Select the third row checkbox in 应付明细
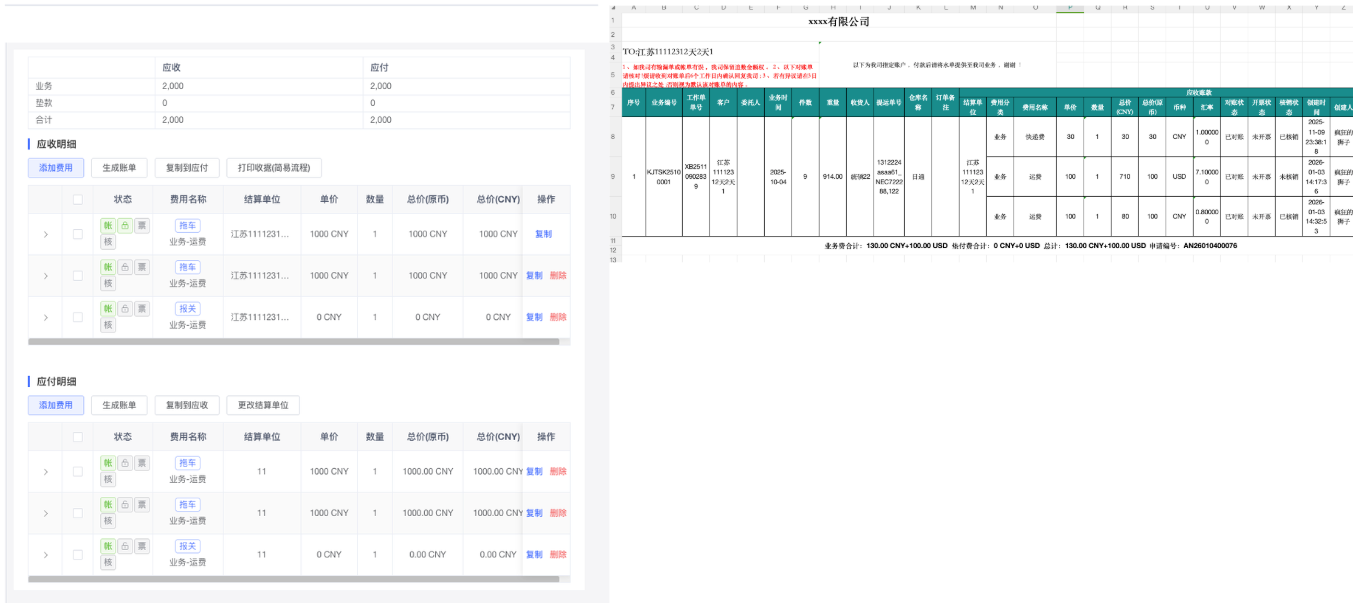 (x=78, y=554)
